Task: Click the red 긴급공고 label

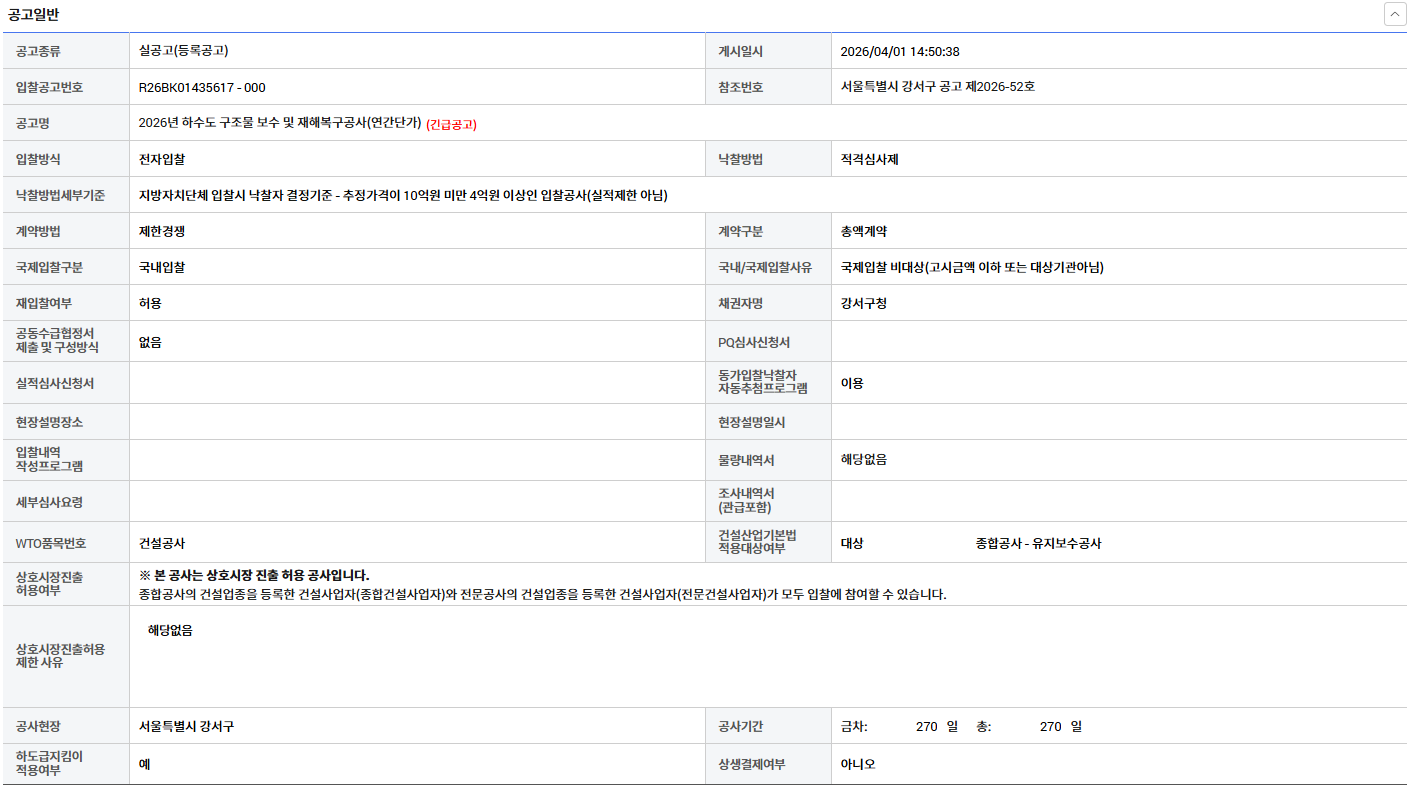Action: 451,124
